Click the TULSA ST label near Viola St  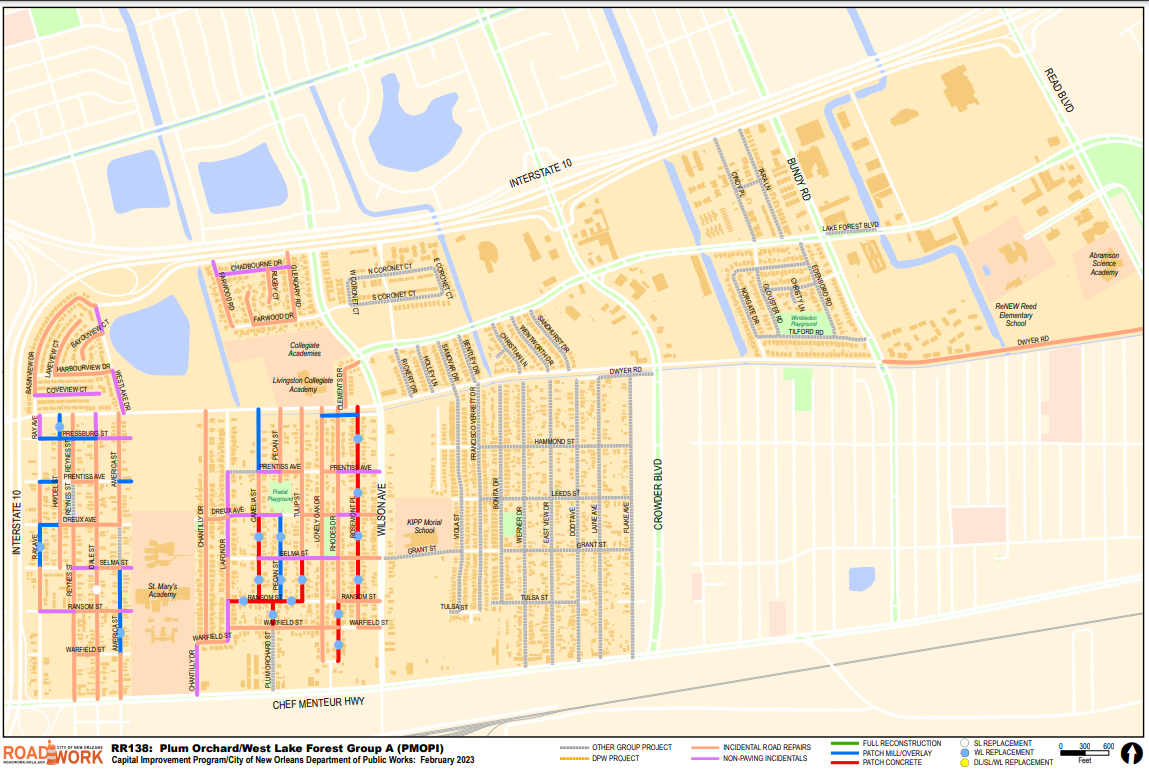tap(454, 607)
